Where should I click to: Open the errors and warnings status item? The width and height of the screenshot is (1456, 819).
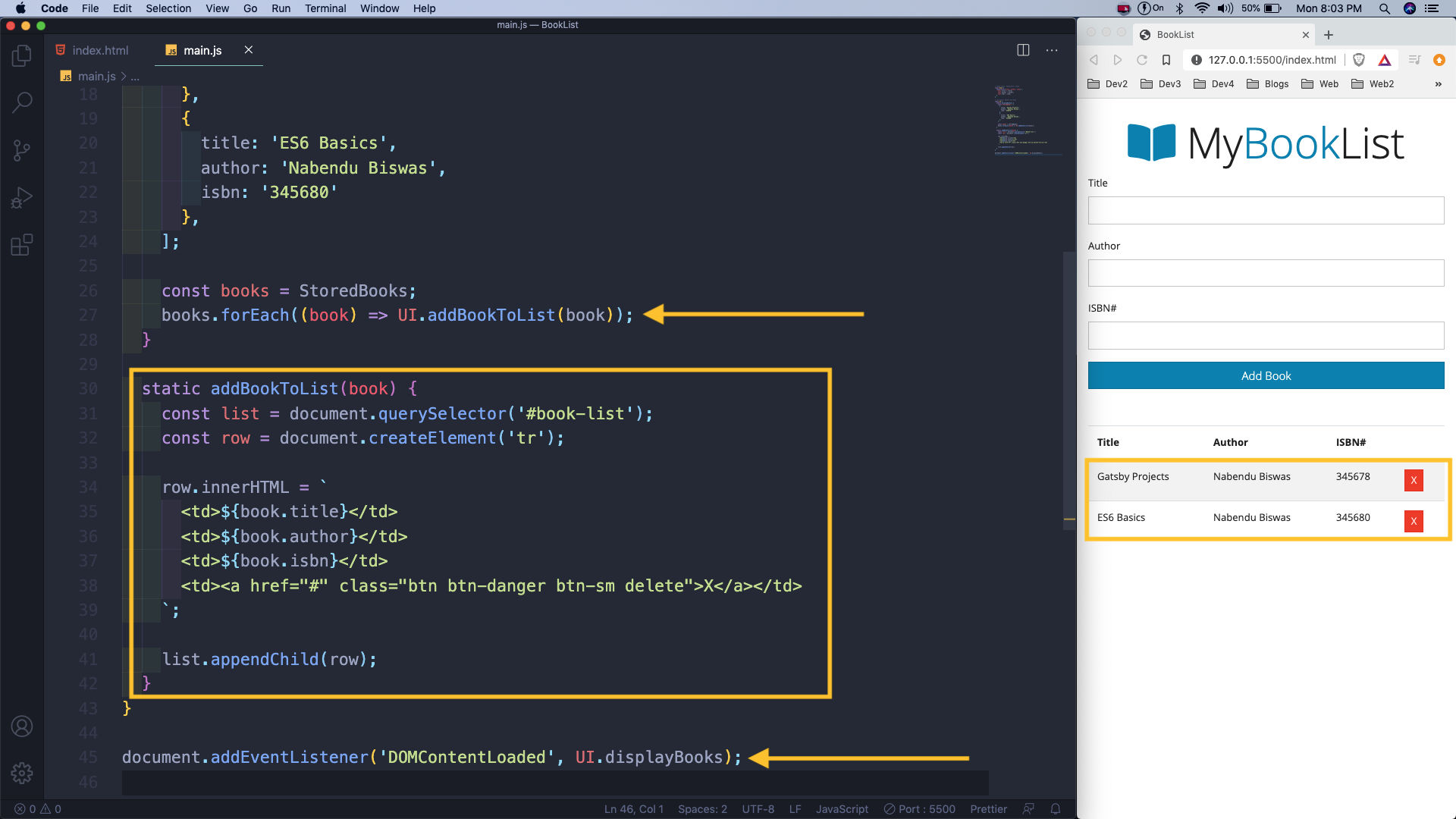click(x=38, y=809)
